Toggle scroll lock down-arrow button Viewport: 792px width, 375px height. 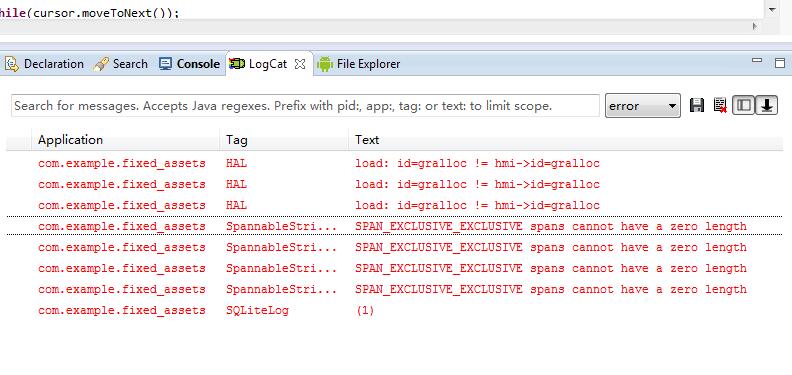tap(766, 105)
